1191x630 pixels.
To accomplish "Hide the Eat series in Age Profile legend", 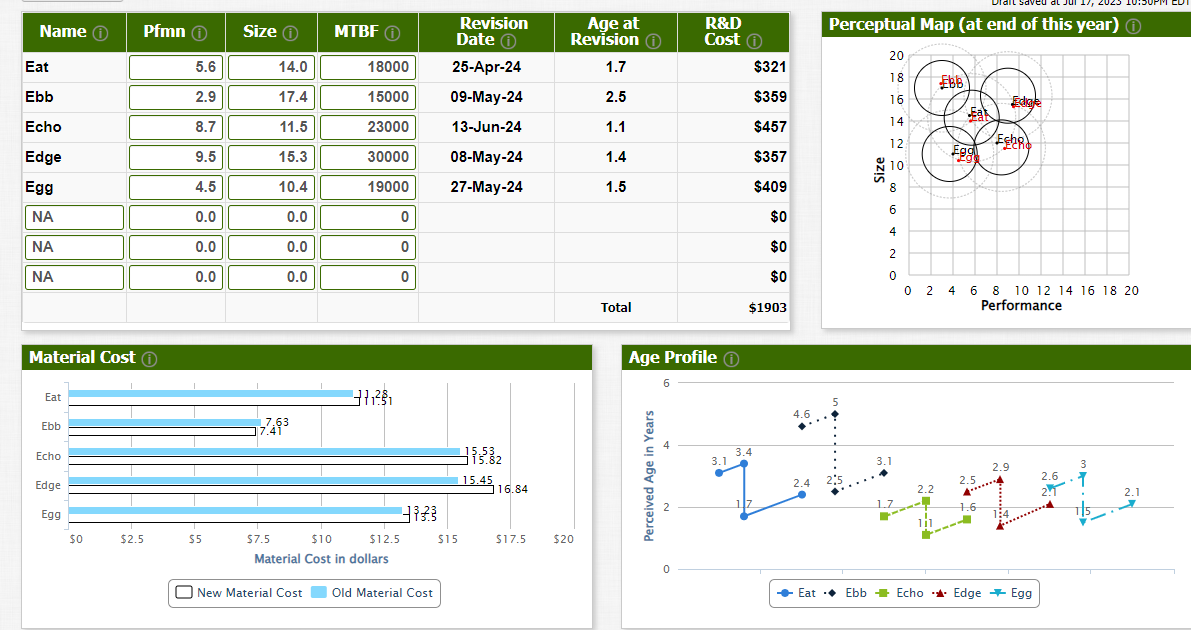I will pos(796,593).
